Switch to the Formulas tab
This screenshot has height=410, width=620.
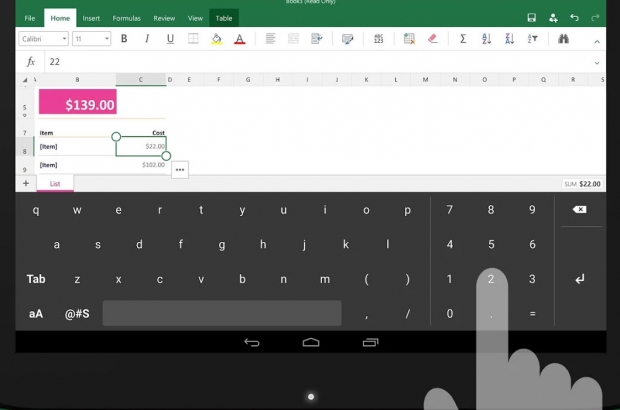127,18
